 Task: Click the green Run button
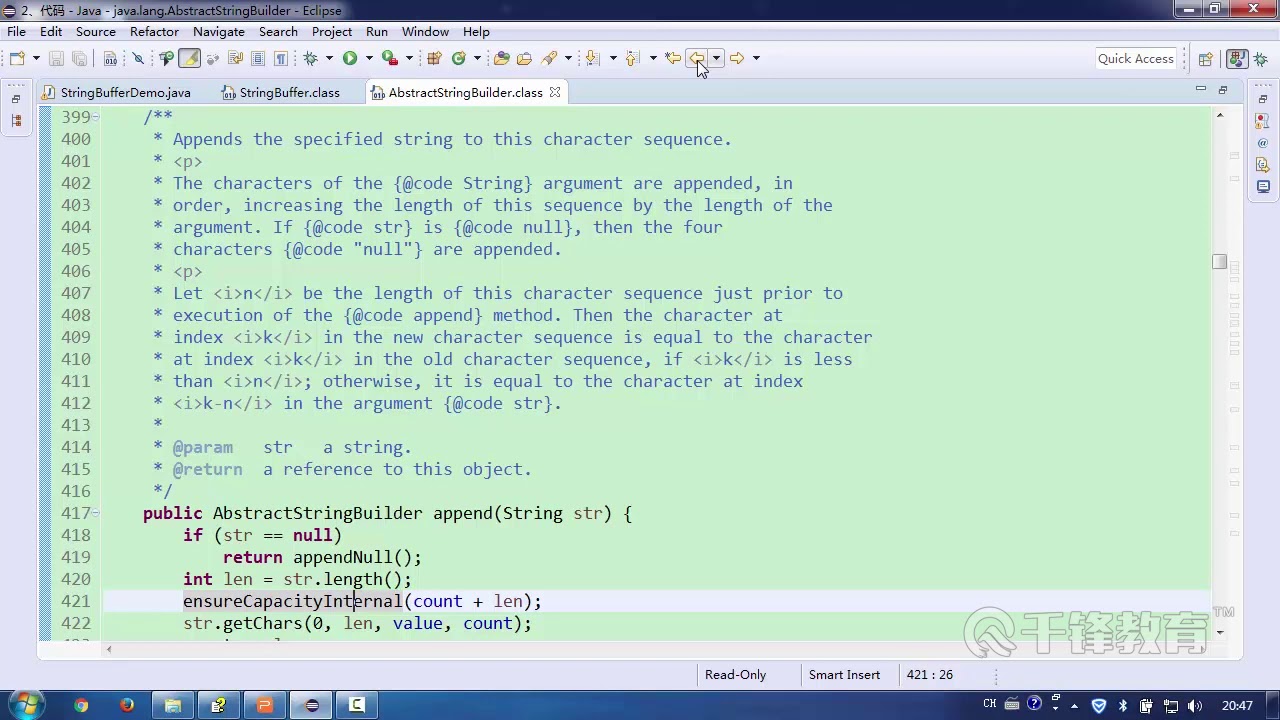pos(350,58)
